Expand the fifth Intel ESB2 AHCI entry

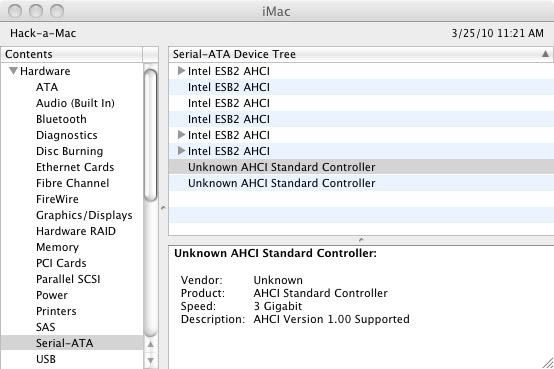[181, 135]
